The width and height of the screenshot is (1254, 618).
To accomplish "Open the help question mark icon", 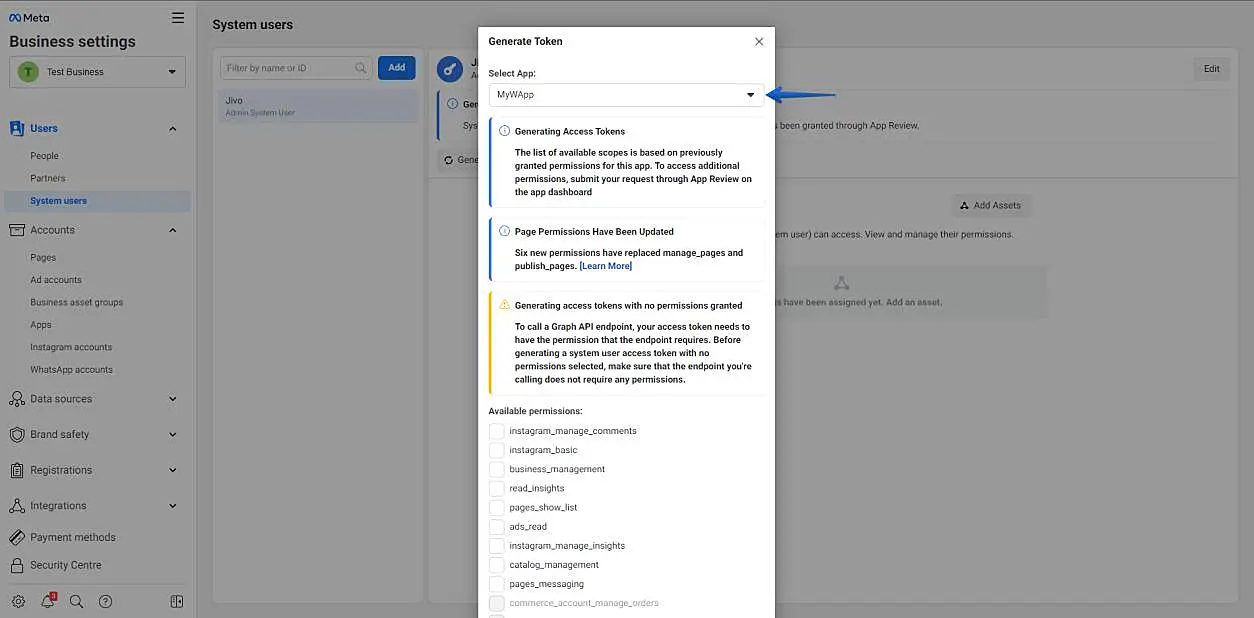I will [105, 601].
